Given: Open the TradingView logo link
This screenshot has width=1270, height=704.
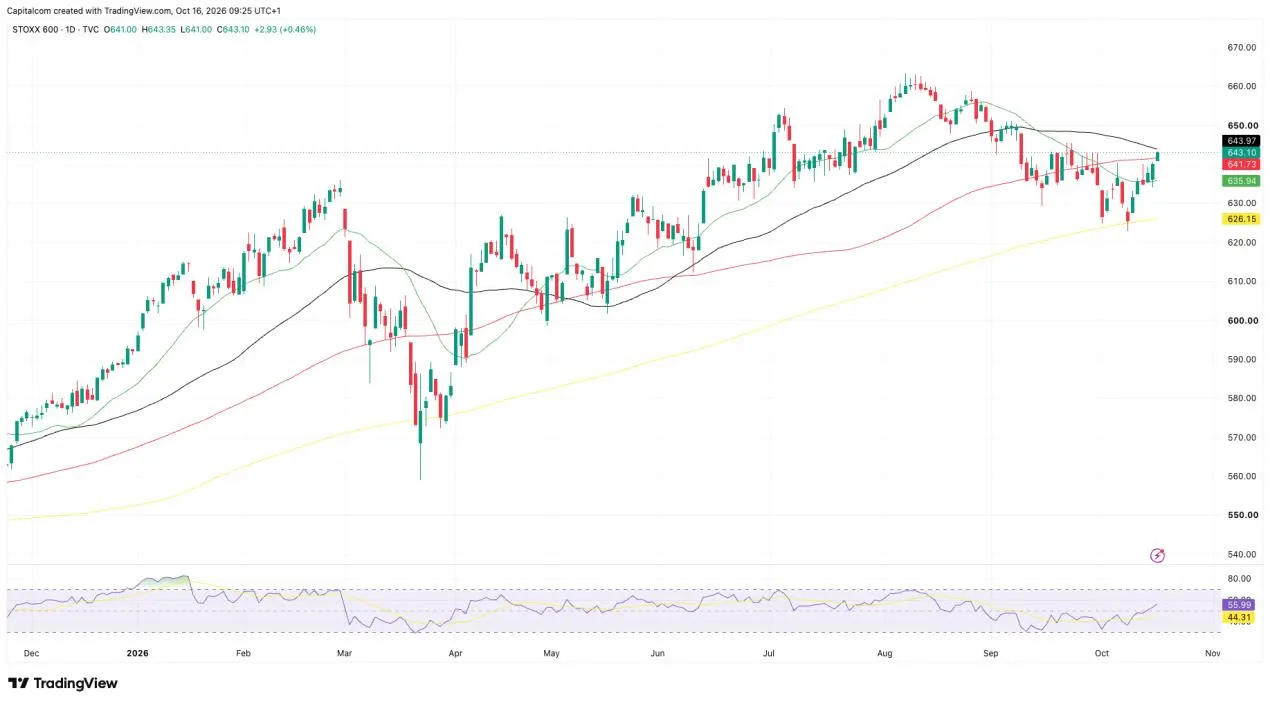Looking at the screenshot, I should point(63,683).
